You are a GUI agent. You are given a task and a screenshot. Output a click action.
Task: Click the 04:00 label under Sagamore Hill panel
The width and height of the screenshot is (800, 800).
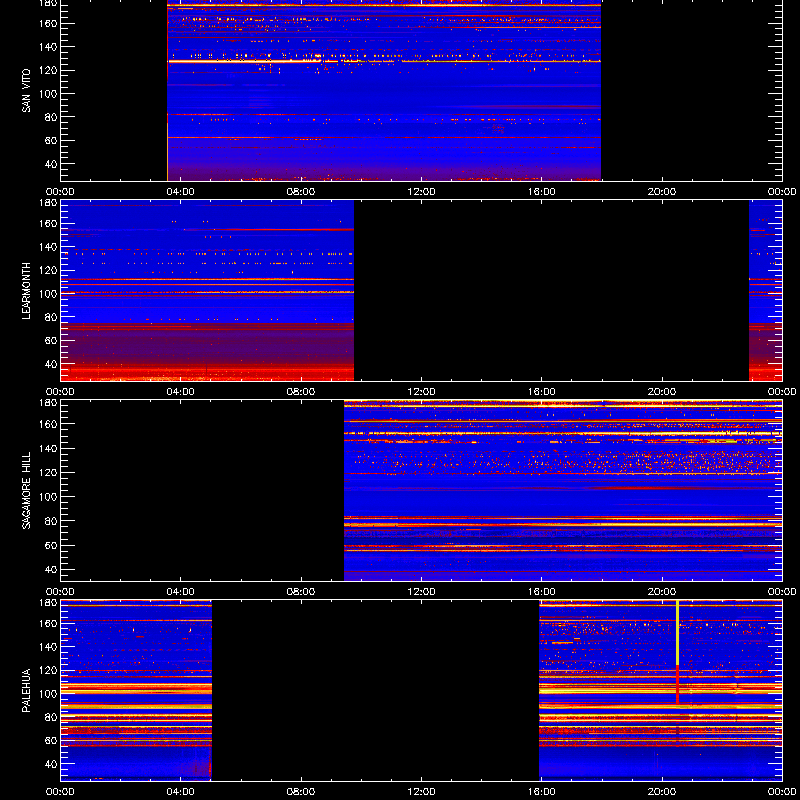click(181, 592)
